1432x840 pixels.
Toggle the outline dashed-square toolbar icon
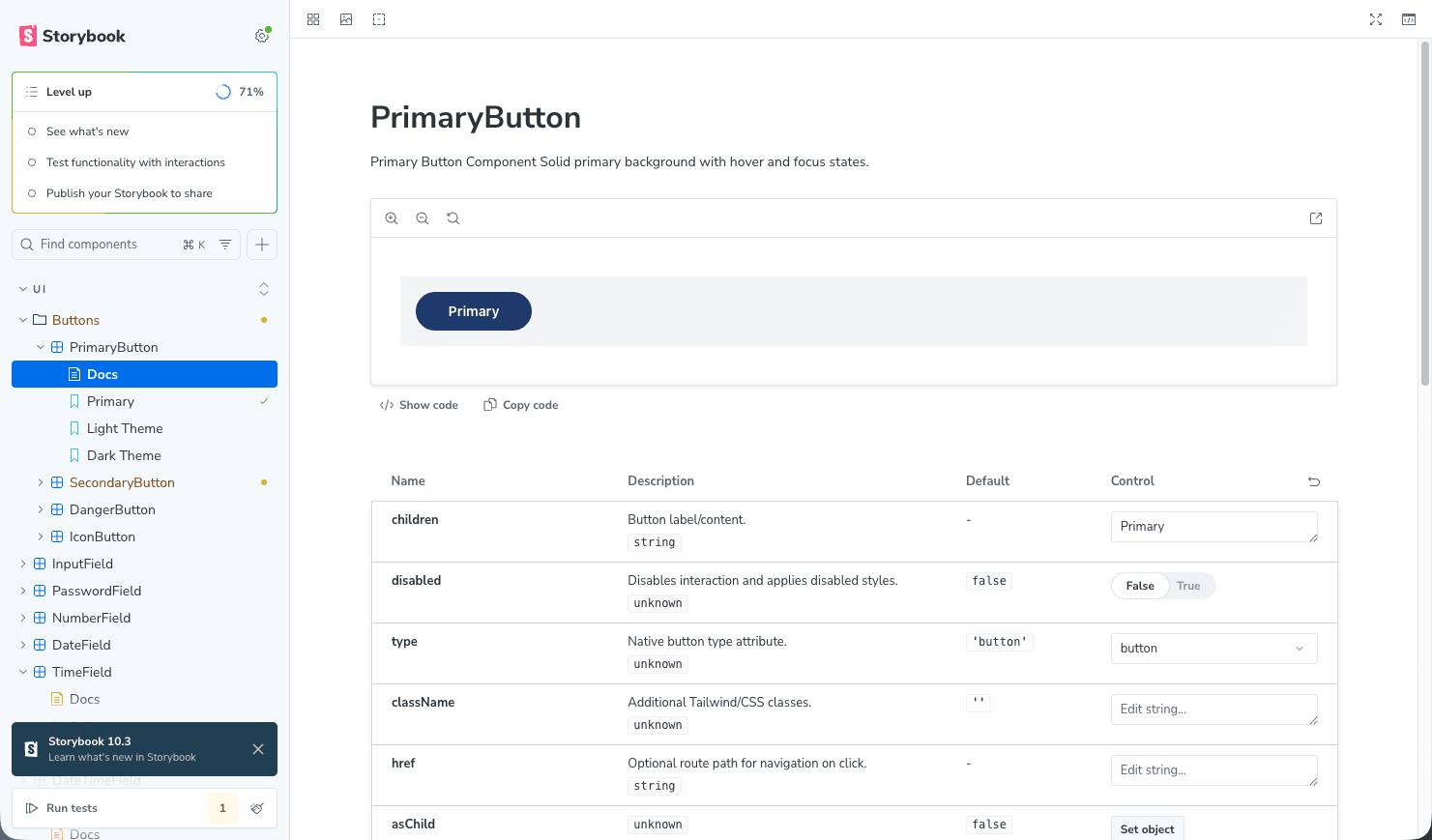coord(379,19)
